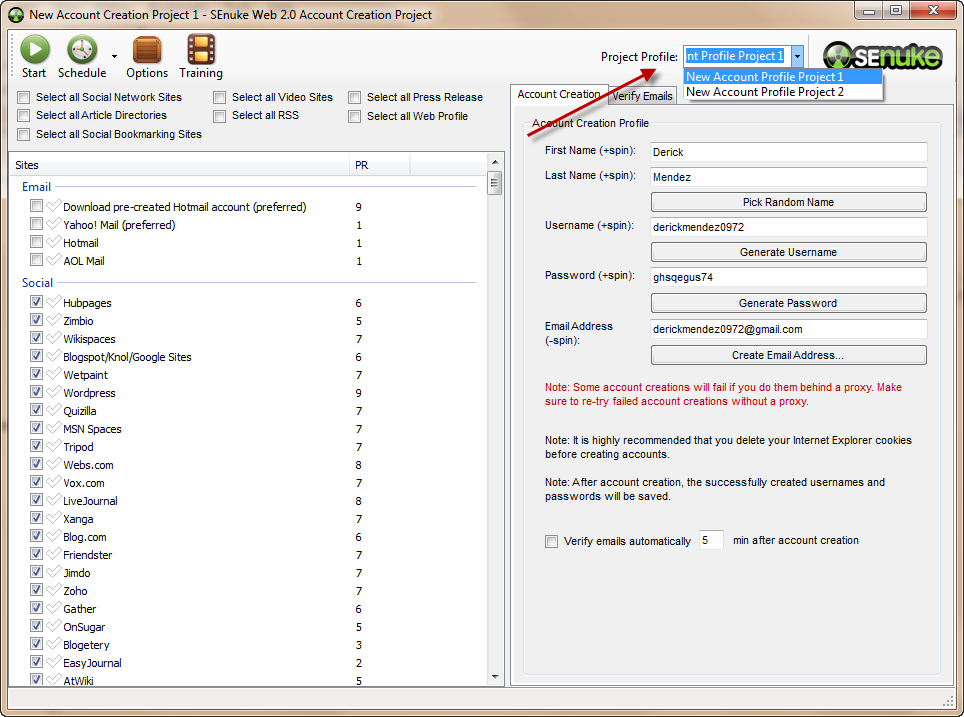Select the Xanga row

coord(246,519)
